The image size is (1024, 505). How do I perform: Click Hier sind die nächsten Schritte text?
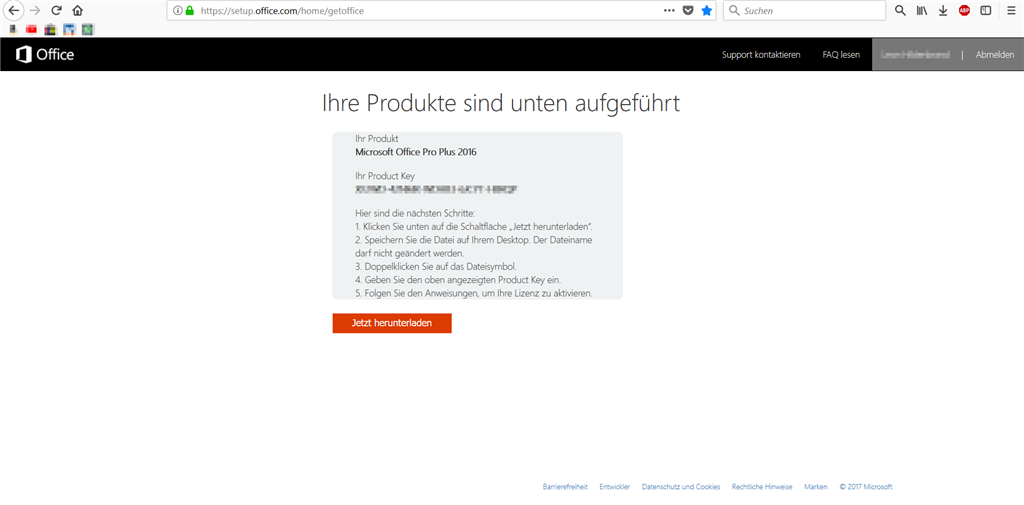417,213
